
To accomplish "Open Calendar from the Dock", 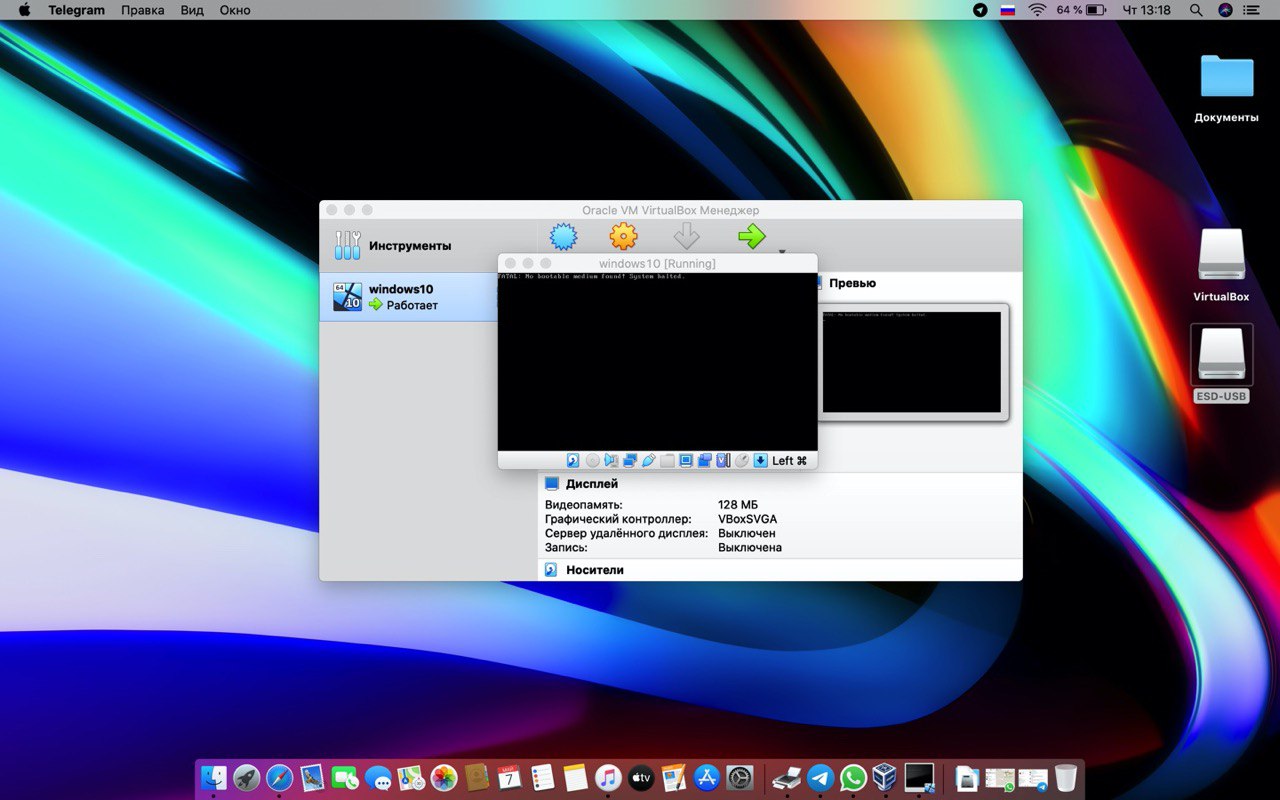I will click(510, 777).
